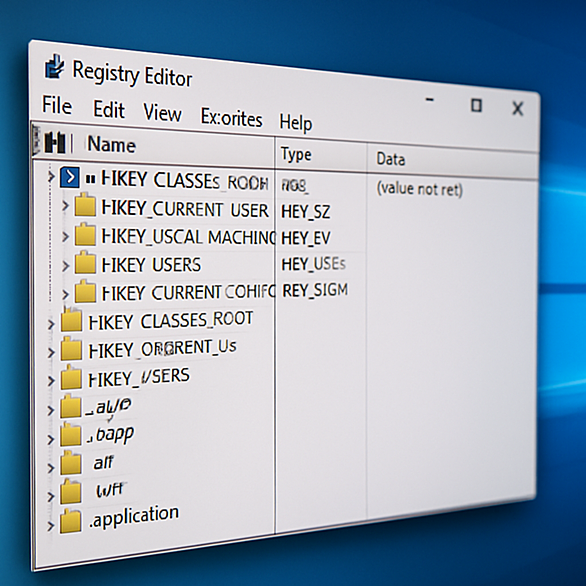Expand the HKEY_ORGRENT_Us key
This screenshot has width=586, height=586.
51,352
